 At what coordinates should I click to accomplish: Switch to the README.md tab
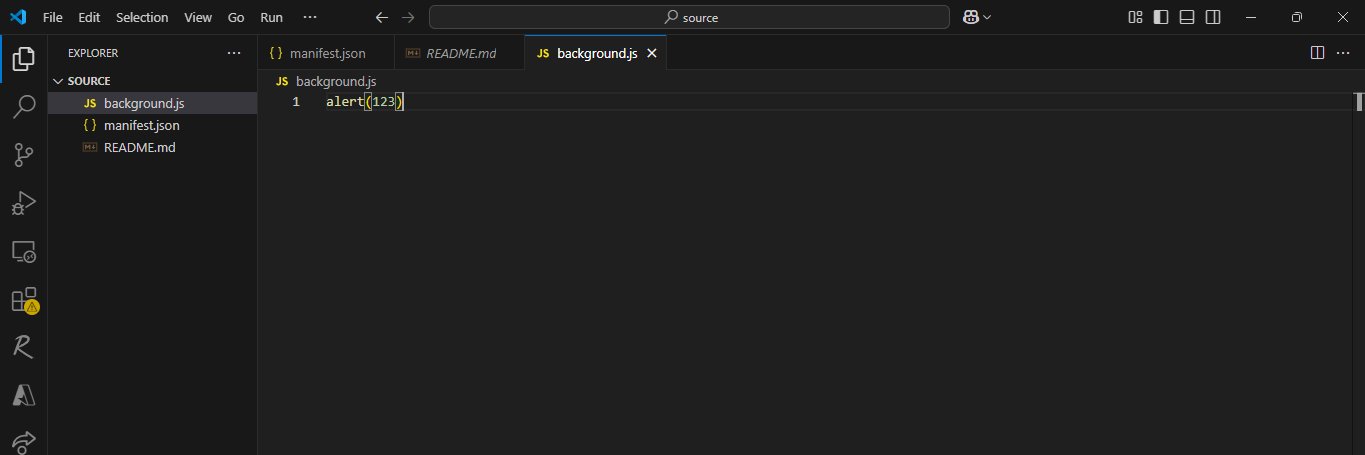pyautogui.click(x=459, y=53)
